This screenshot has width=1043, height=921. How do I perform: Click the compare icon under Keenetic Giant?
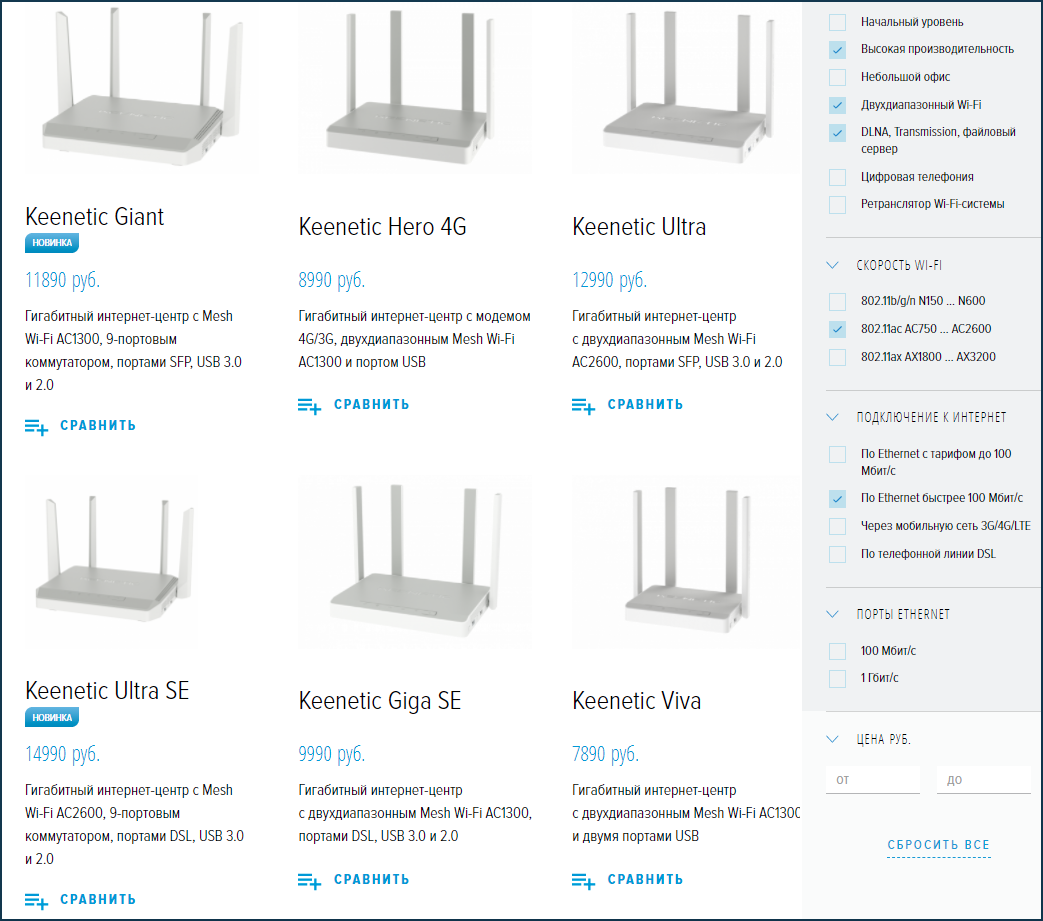[37, 426]
